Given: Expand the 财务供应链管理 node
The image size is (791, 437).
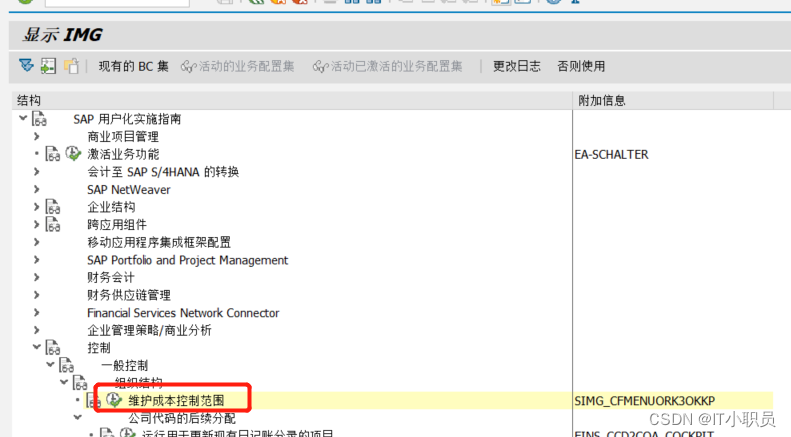Looking at the screenshot, I should (36, 295).
